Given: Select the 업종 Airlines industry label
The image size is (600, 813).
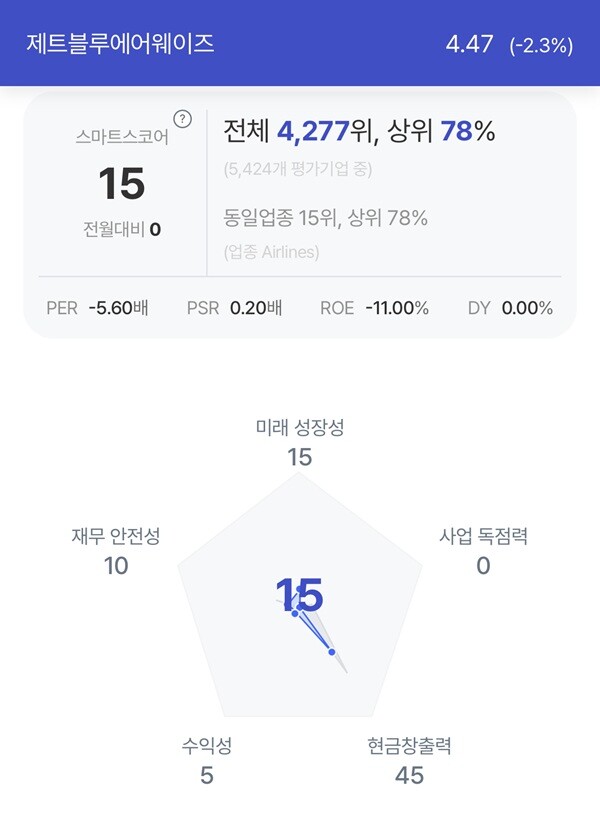Looking at the screenshot, I should click(271, 252).
